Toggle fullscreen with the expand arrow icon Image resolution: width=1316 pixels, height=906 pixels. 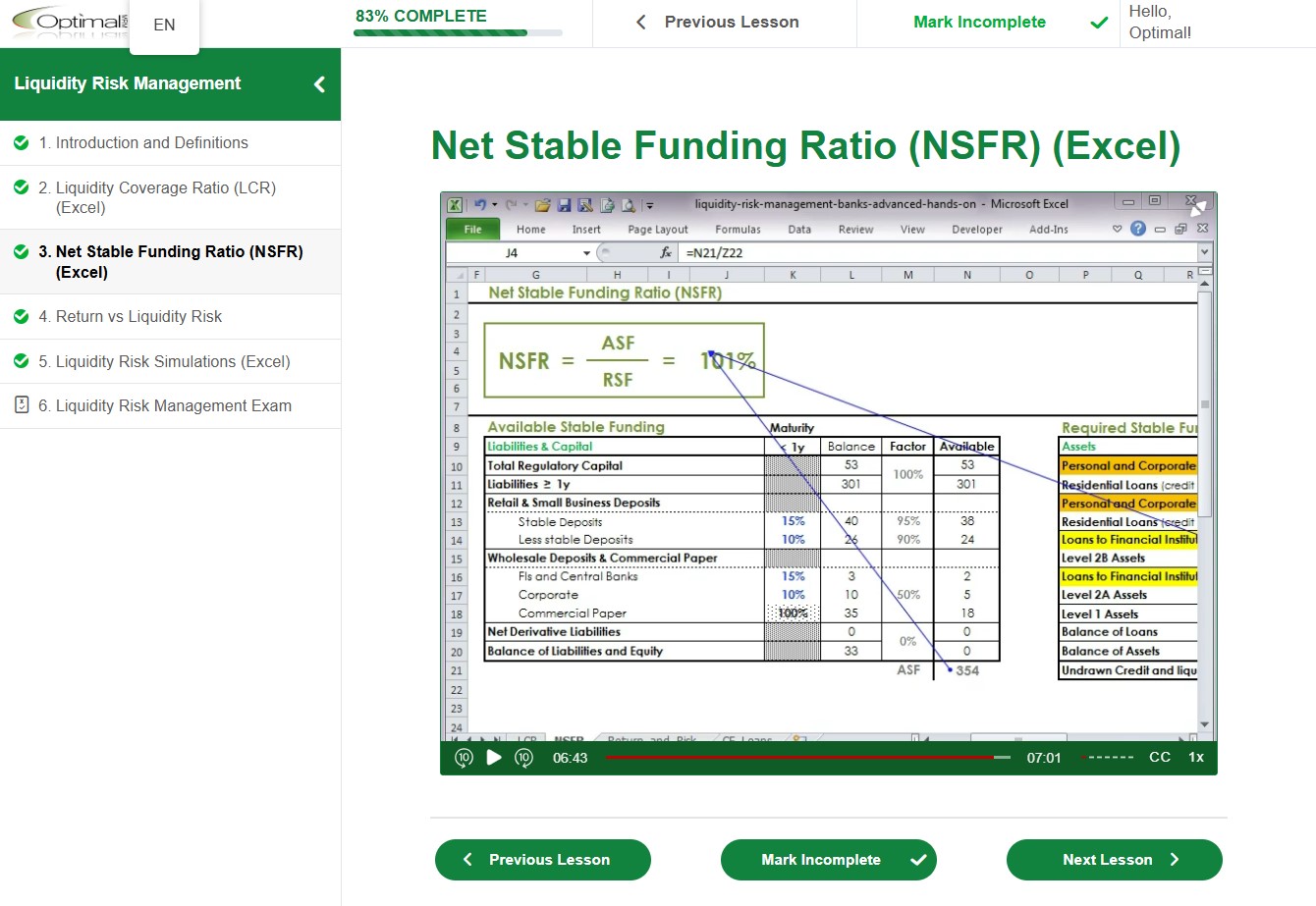(x=1198, y=208)
